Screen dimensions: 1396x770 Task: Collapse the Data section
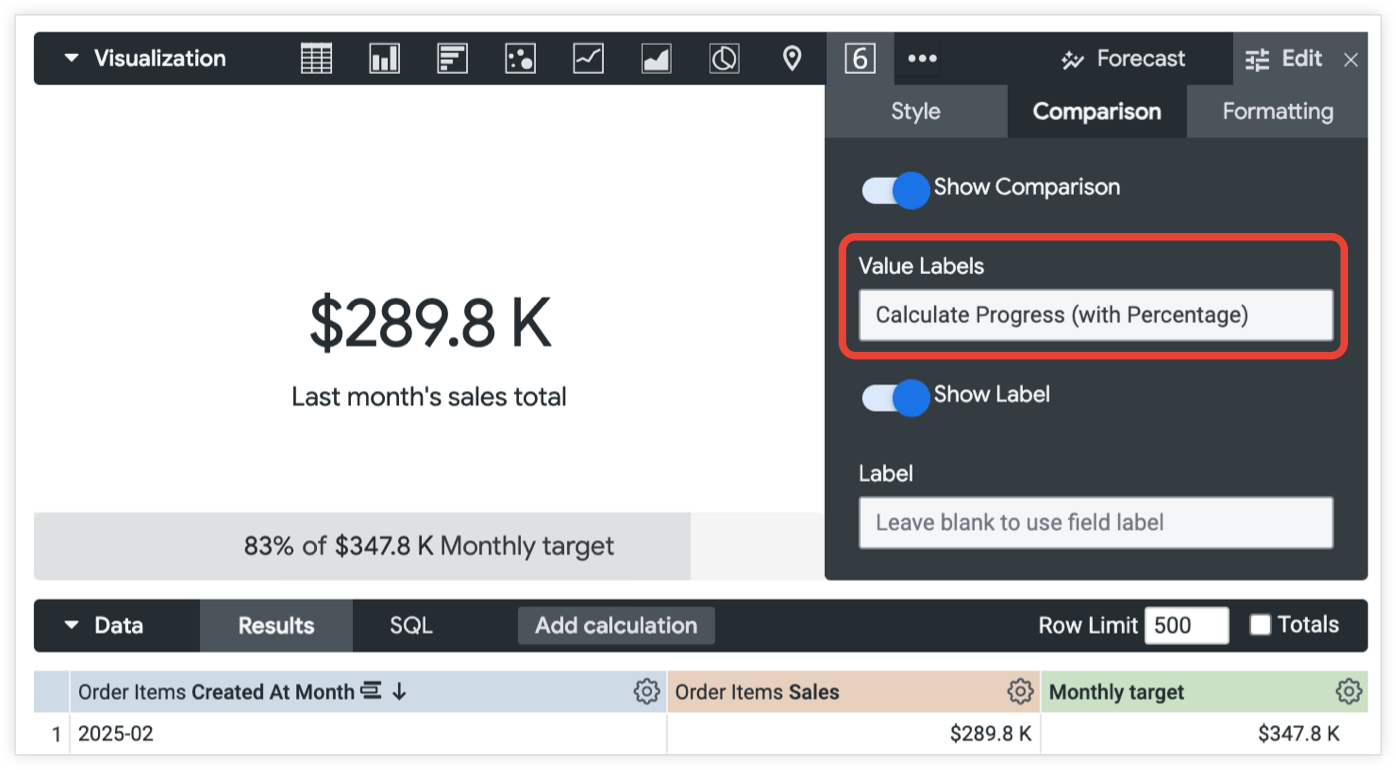tap(70, 625)
